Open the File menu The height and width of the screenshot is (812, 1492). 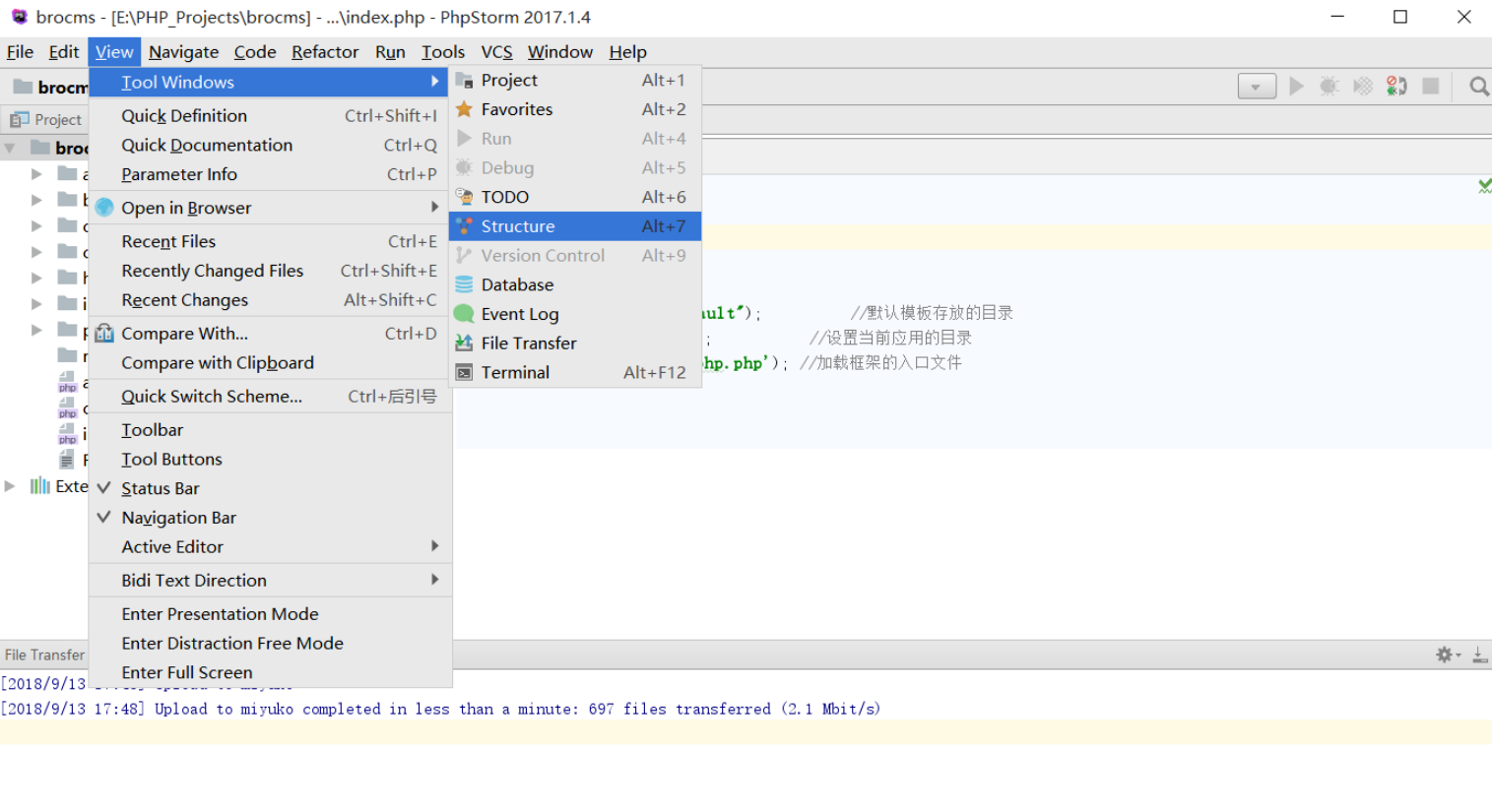tap(20, 52)
